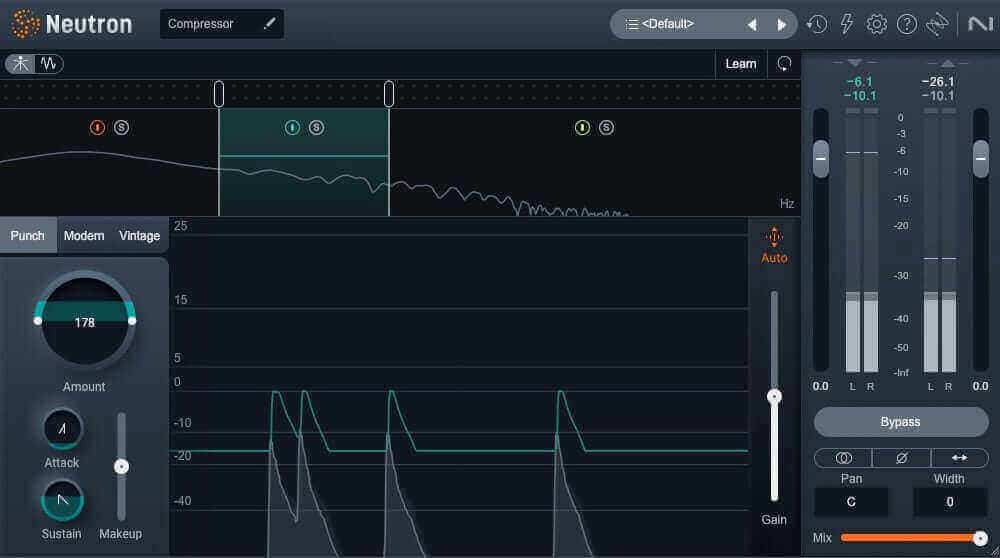Viewport: 1000px width, 558px height.
Task: Click the Attack knob
Action: [62, 429]
